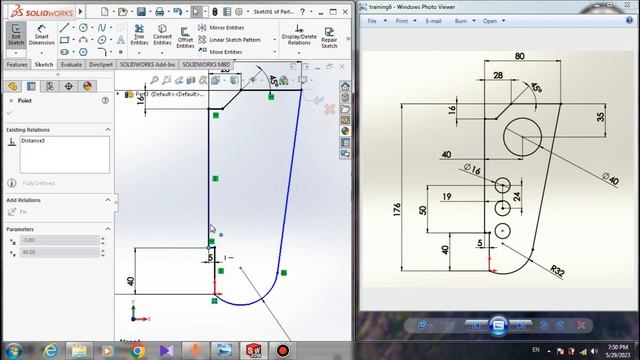
Task: Select the Arc sketch tool
Action: [83, 40]
